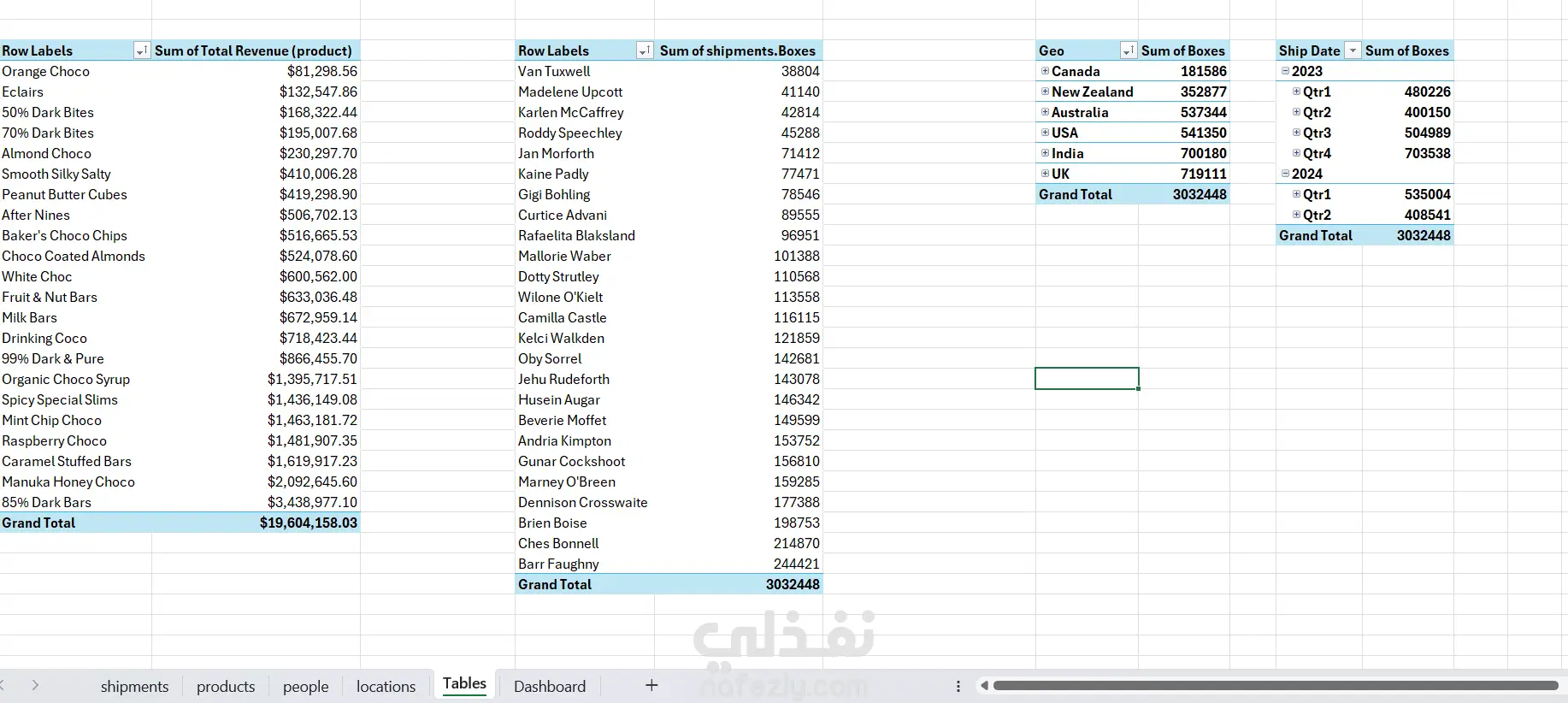Expand the India row details

(x=1045, y=153)
